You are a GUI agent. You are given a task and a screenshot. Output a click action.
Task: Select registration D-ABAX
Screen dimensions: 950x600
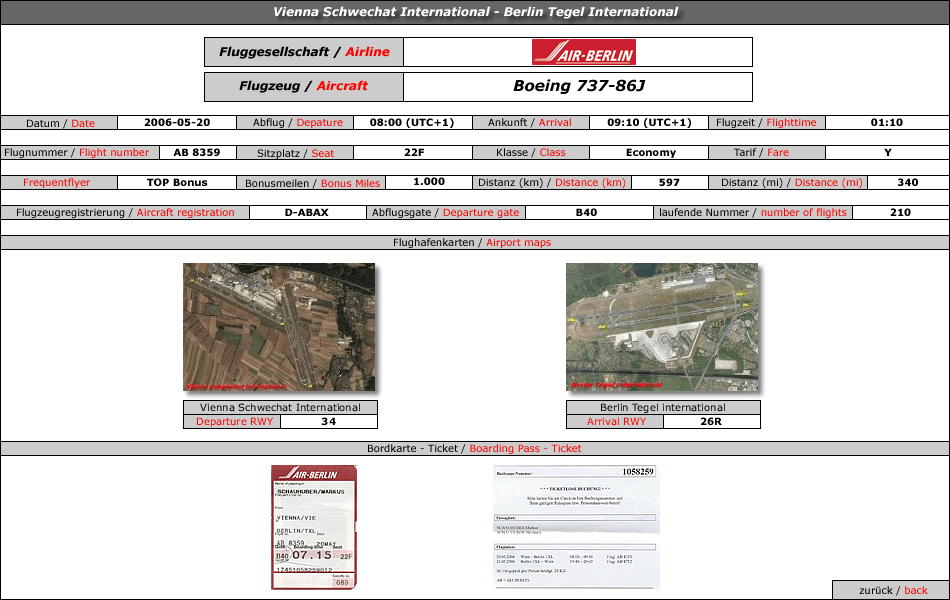pyautogui.click(x=307, y=213)
